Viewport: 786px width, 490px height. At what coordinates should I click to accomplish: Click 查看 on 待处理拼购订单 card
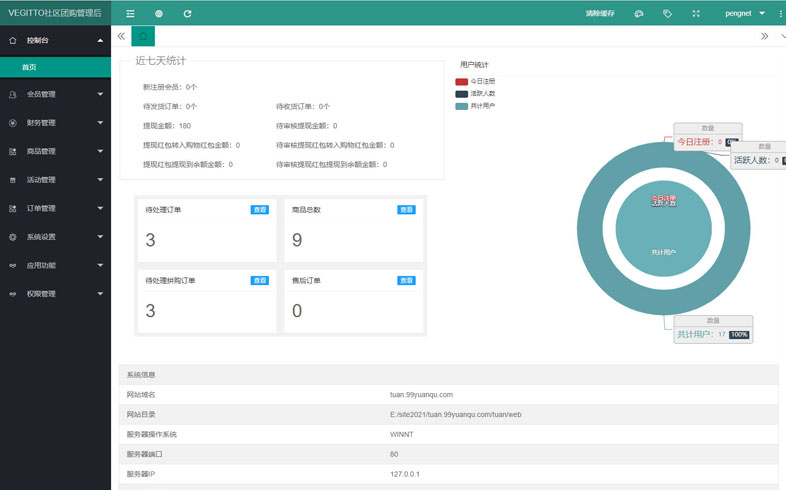tap(260, 281)
